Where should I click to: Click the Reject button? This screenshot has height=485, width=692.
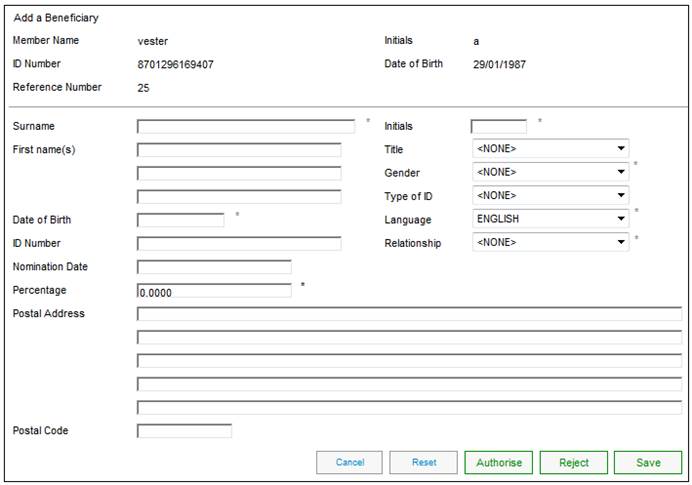tap(573, 462)
